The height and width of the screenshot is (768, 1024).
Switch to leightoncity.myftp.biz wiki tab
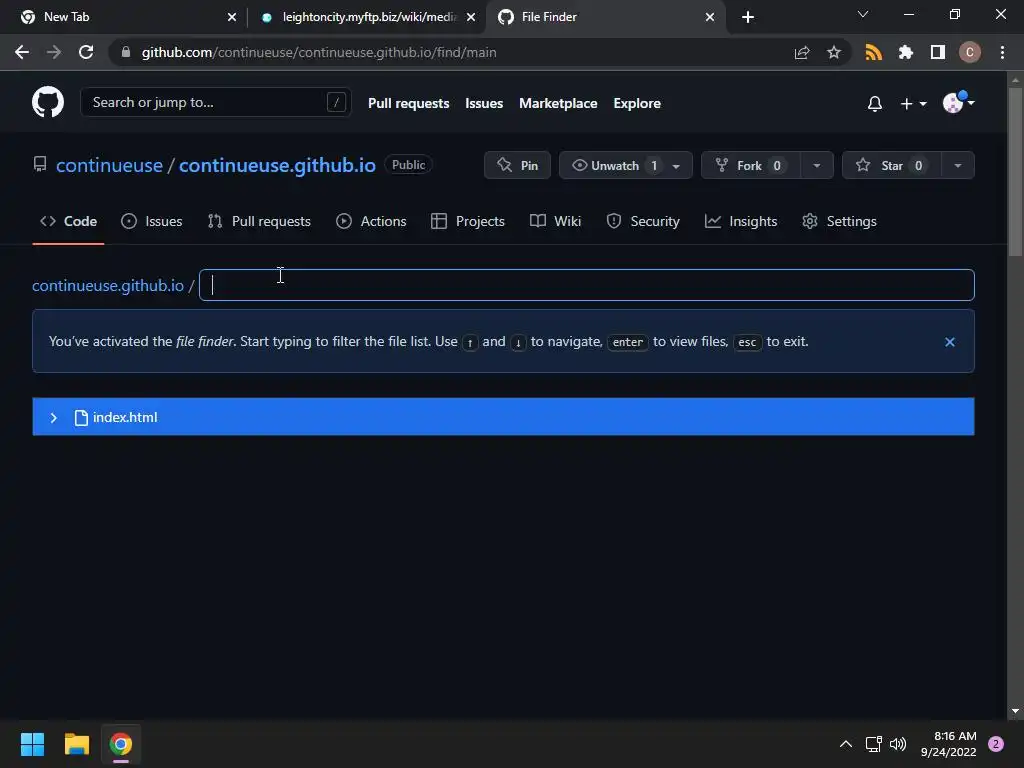pyautogui.click(x=369, y=17)
